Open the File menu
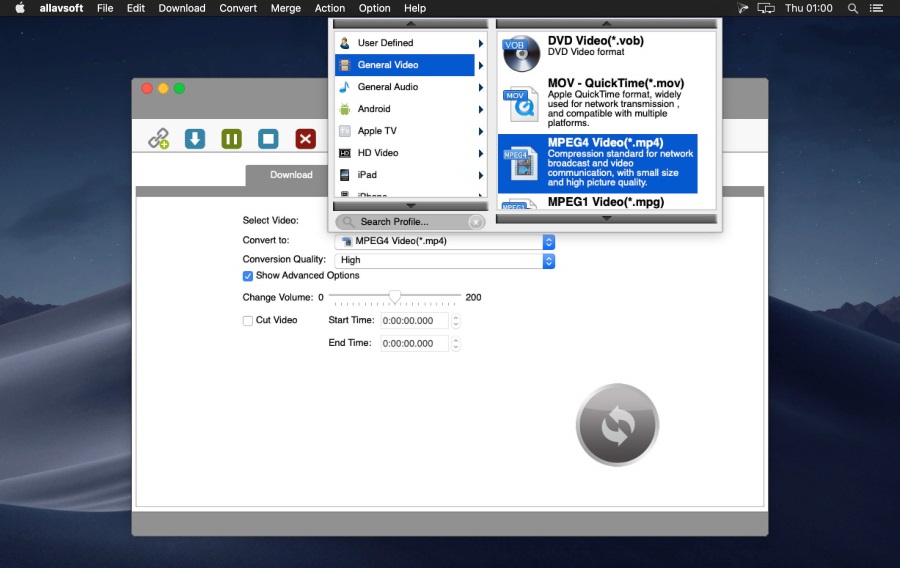The width and height of the screenshot is (900, 568). (105, 8)
